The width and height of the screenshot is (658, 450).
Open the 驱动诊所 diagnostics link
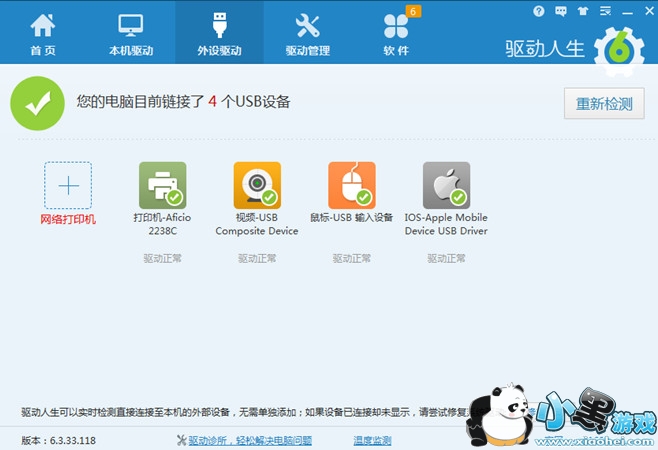pos(250,440)
